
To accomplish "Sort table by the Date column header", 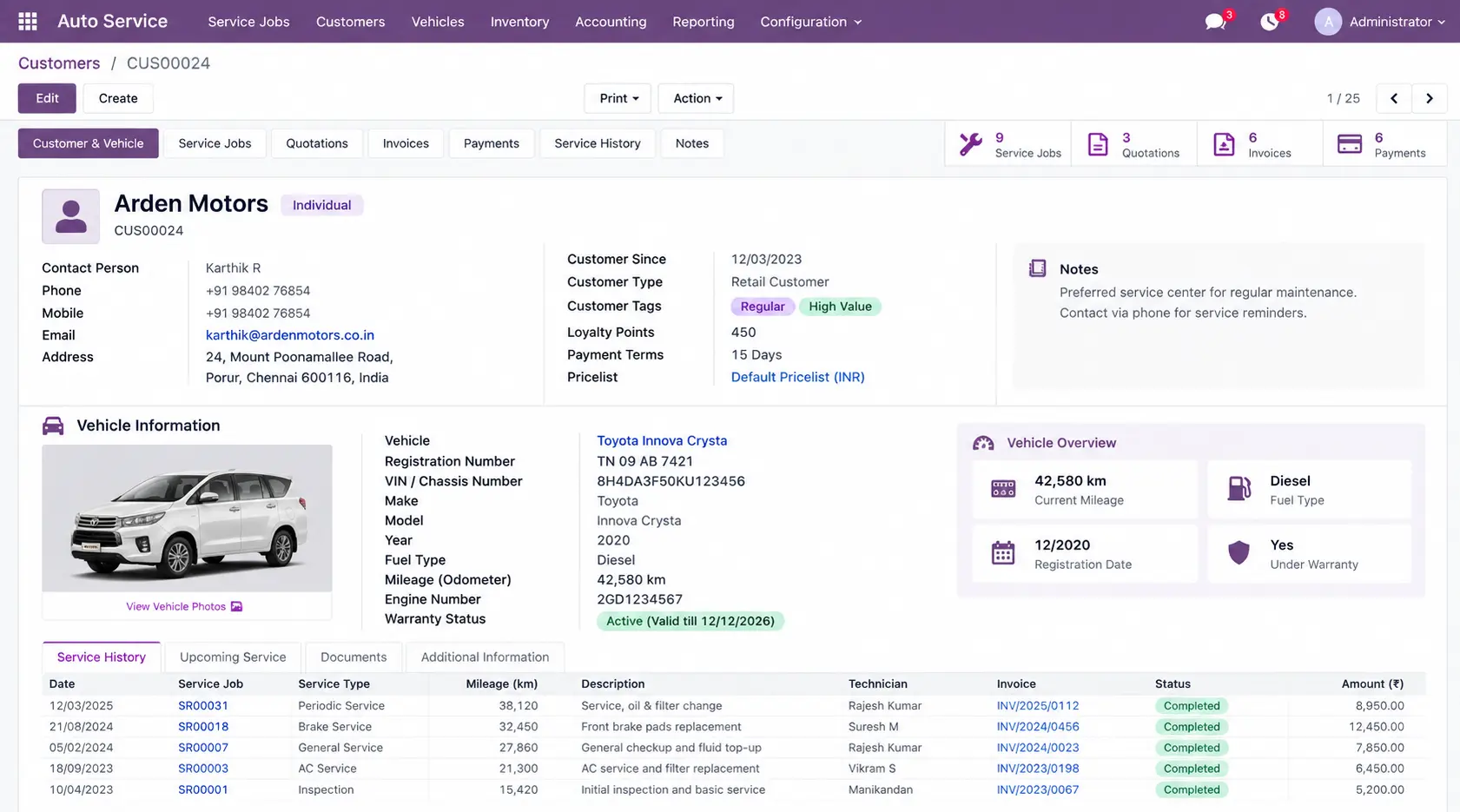I will point(62,684).
